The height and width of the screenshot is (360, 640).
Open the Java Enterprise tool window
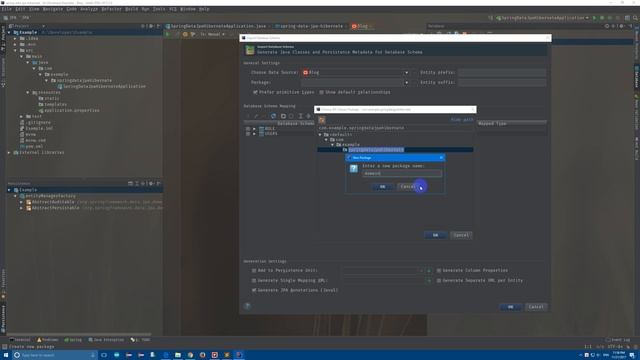point(106,340)
